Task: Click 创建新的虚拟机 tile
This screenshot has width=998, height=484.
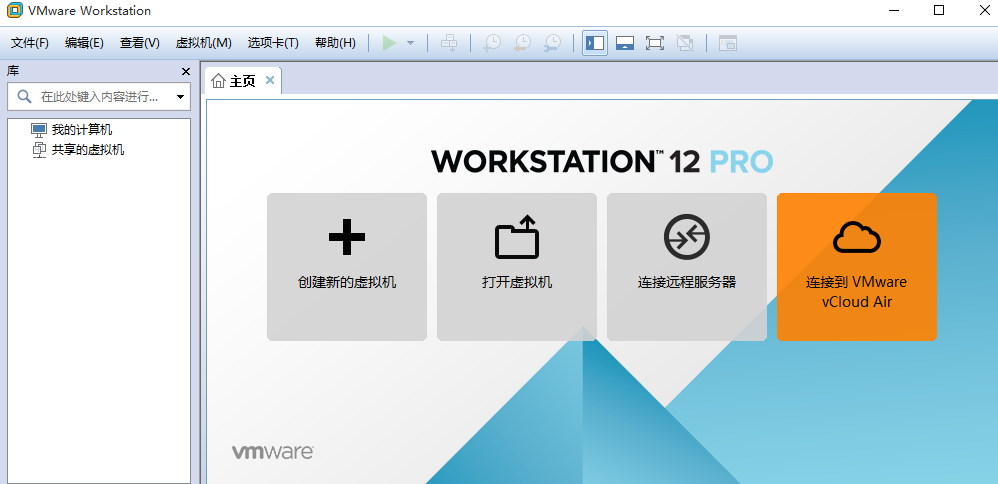Action: [x=347, y=267]
